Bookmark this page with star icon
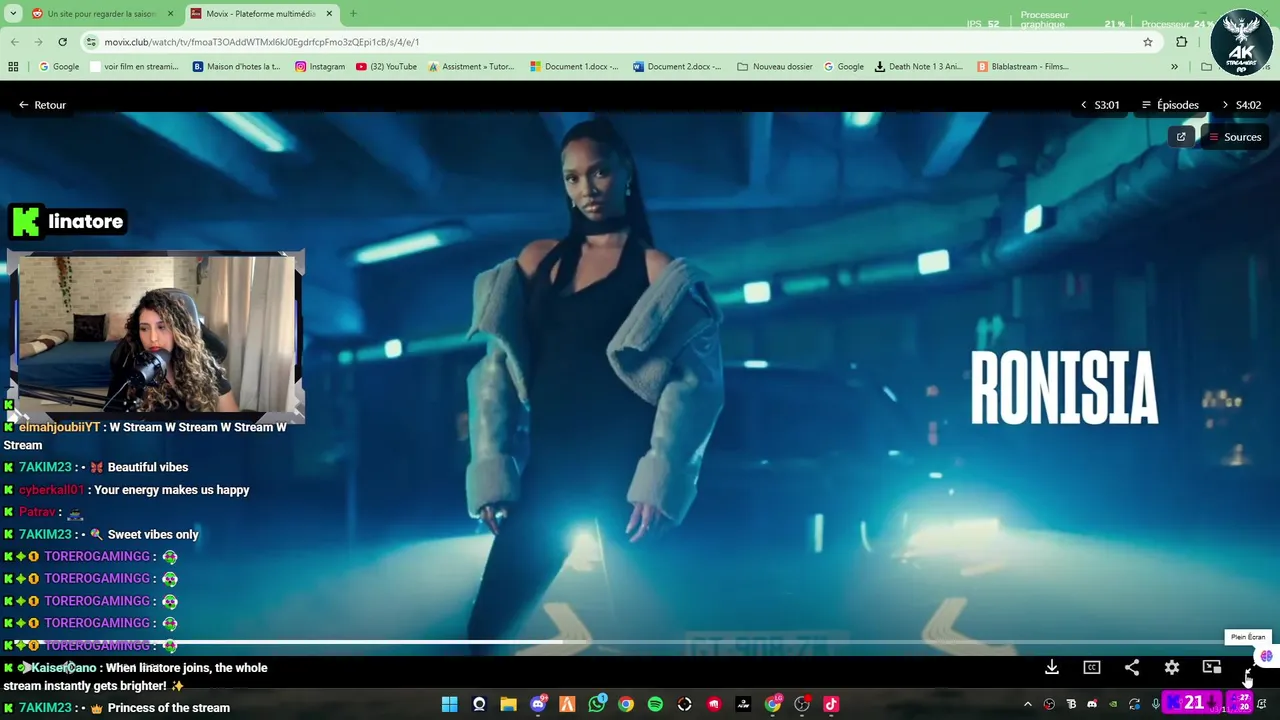The width and height of the screenshot is (1280, 720). tap(1148, 42)
